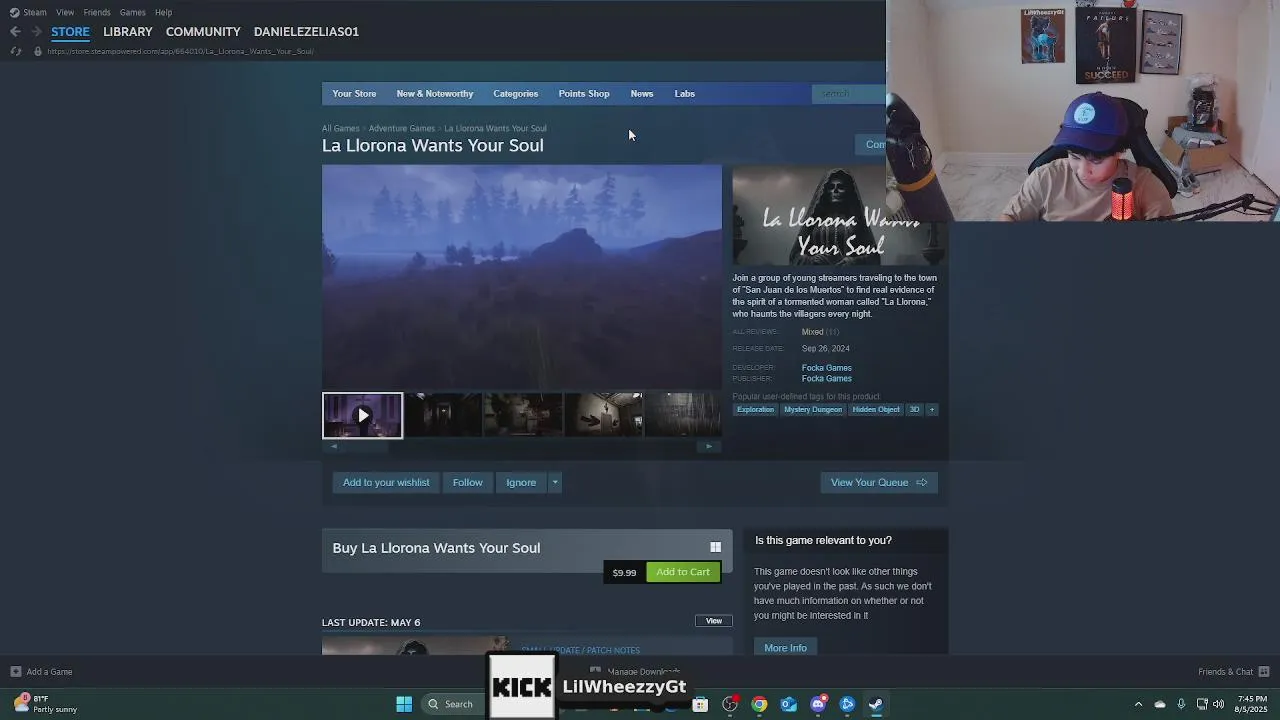Expand more tags with the plus button
This screenshot has width=1280, height=720.
932,410
